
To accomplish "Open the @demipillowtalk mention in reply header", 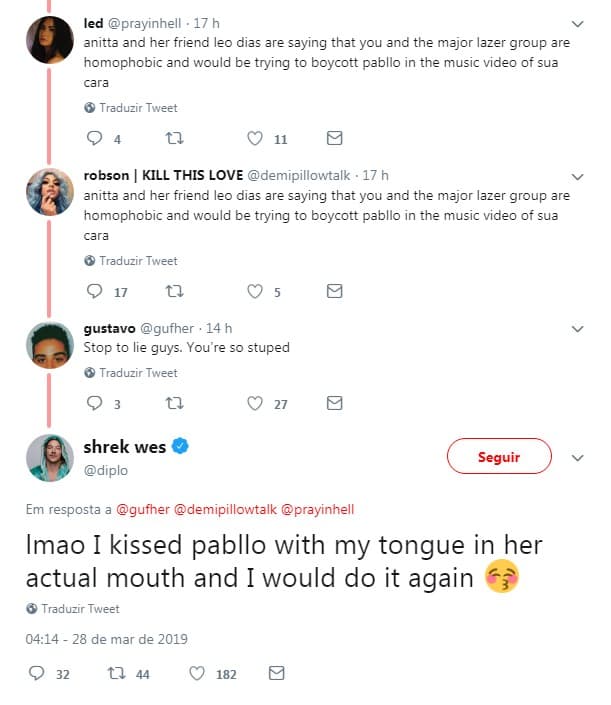I will (x=225, y=509).
